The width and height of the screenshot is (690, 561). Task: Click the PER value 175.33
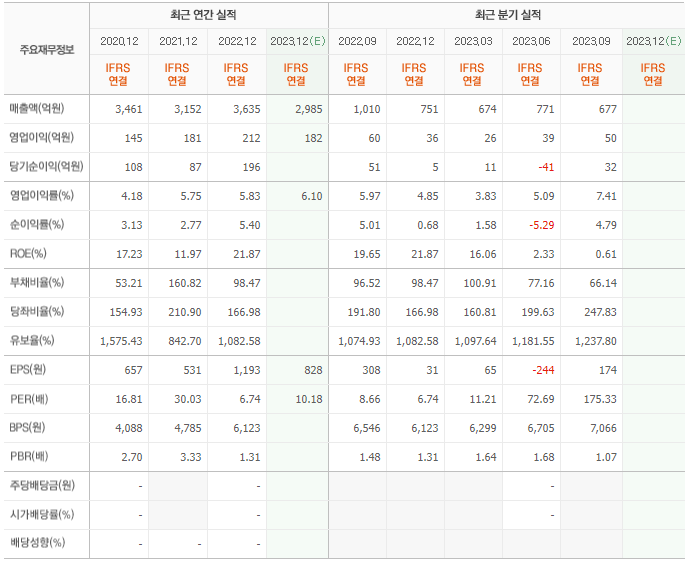(600, 400)
